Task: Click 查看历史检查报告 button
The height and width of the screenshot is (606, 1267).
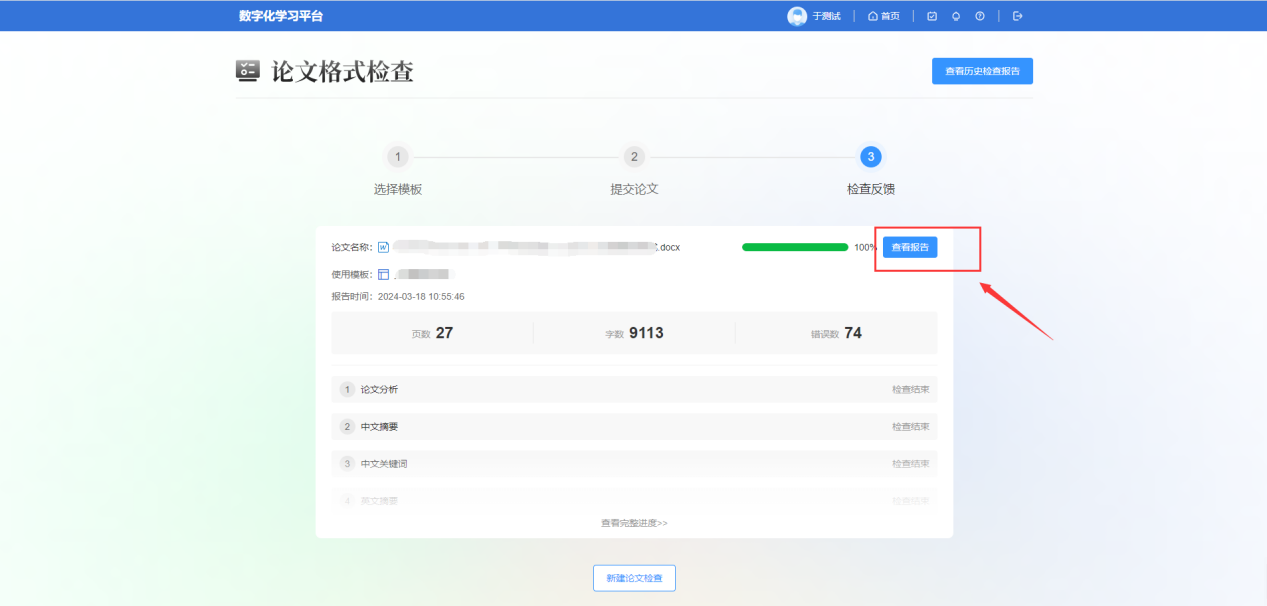Action: coord(982,71)
